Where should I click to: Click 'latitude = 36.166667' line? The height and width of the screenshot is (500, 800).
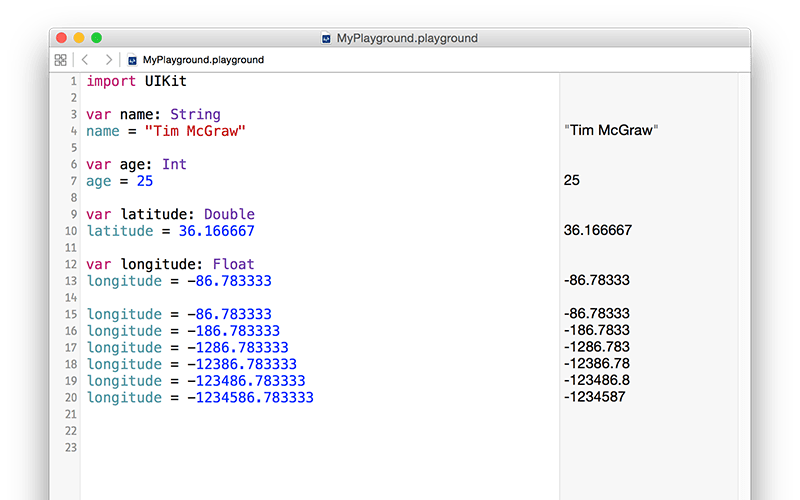[x=170, y=231]
